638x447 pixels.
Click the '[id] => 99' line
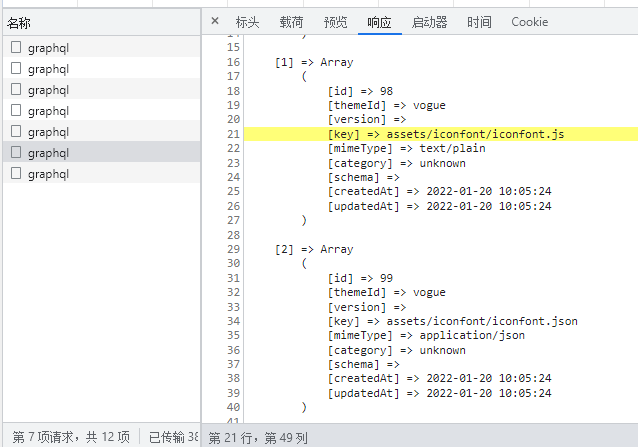click(x=361, y=278)
